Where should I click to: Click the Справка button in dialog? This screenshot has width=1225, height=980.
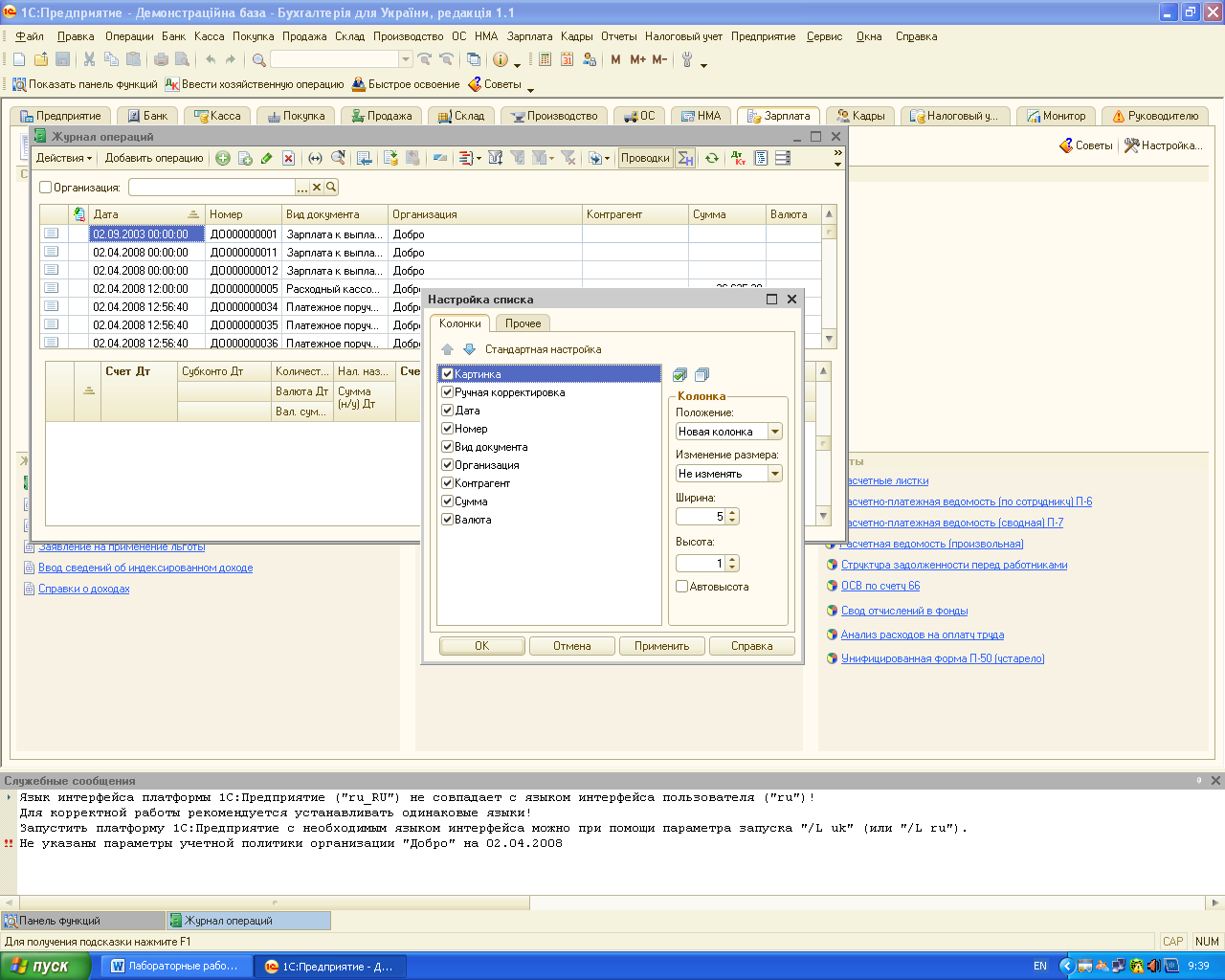coord(752,646)
